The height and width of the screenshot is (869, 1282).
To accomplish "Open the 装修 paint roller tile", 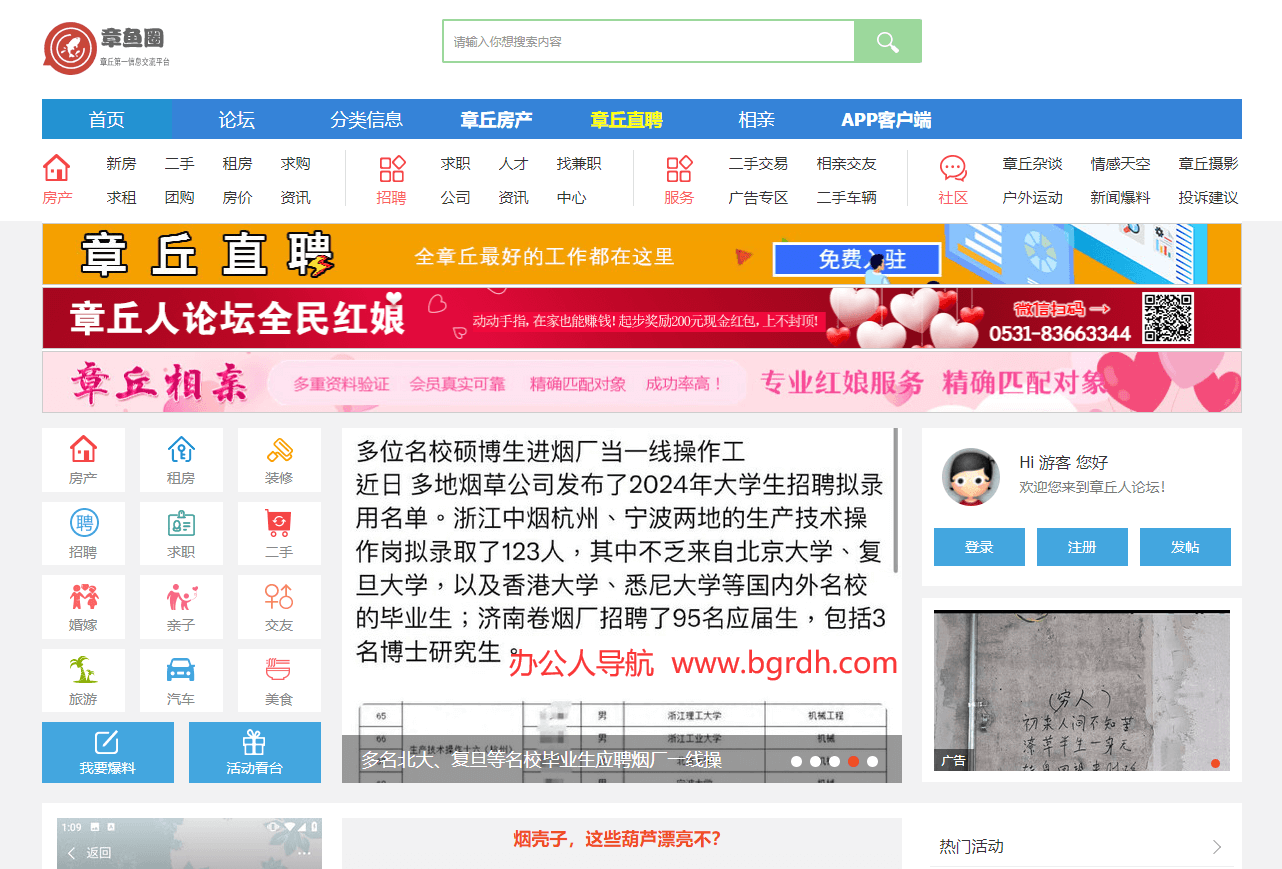I will (279, 460).
